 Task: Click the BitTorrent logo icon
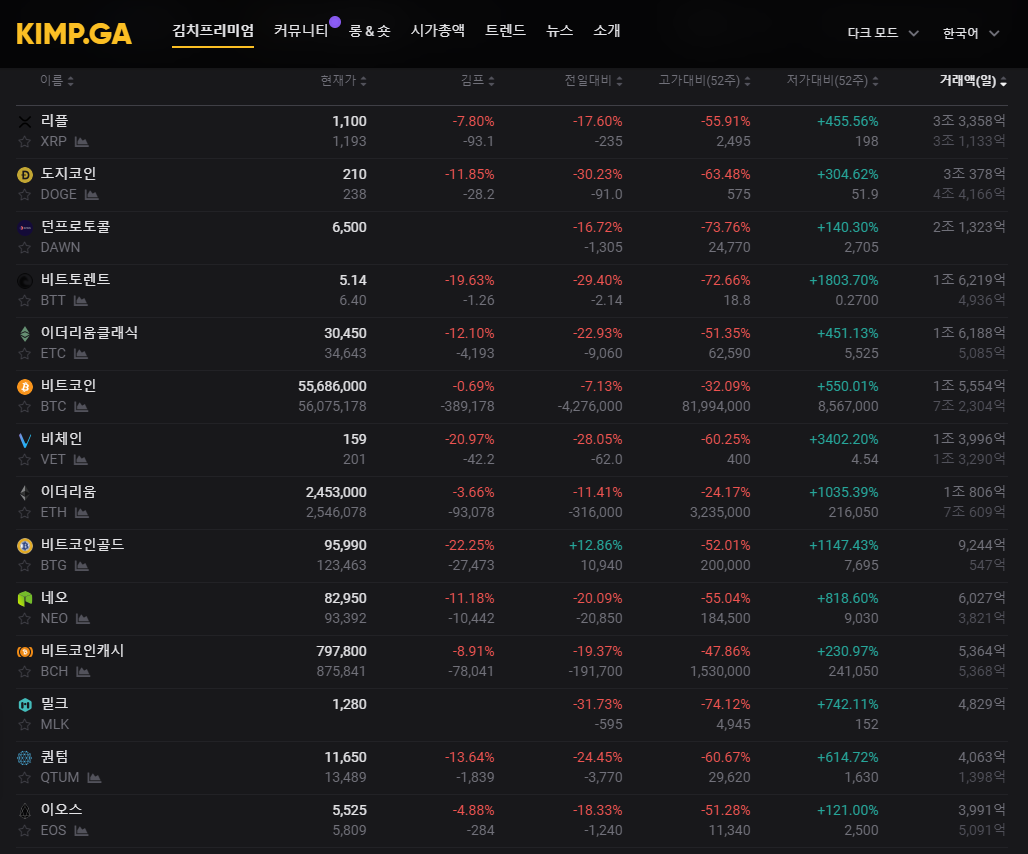point(25,281)
